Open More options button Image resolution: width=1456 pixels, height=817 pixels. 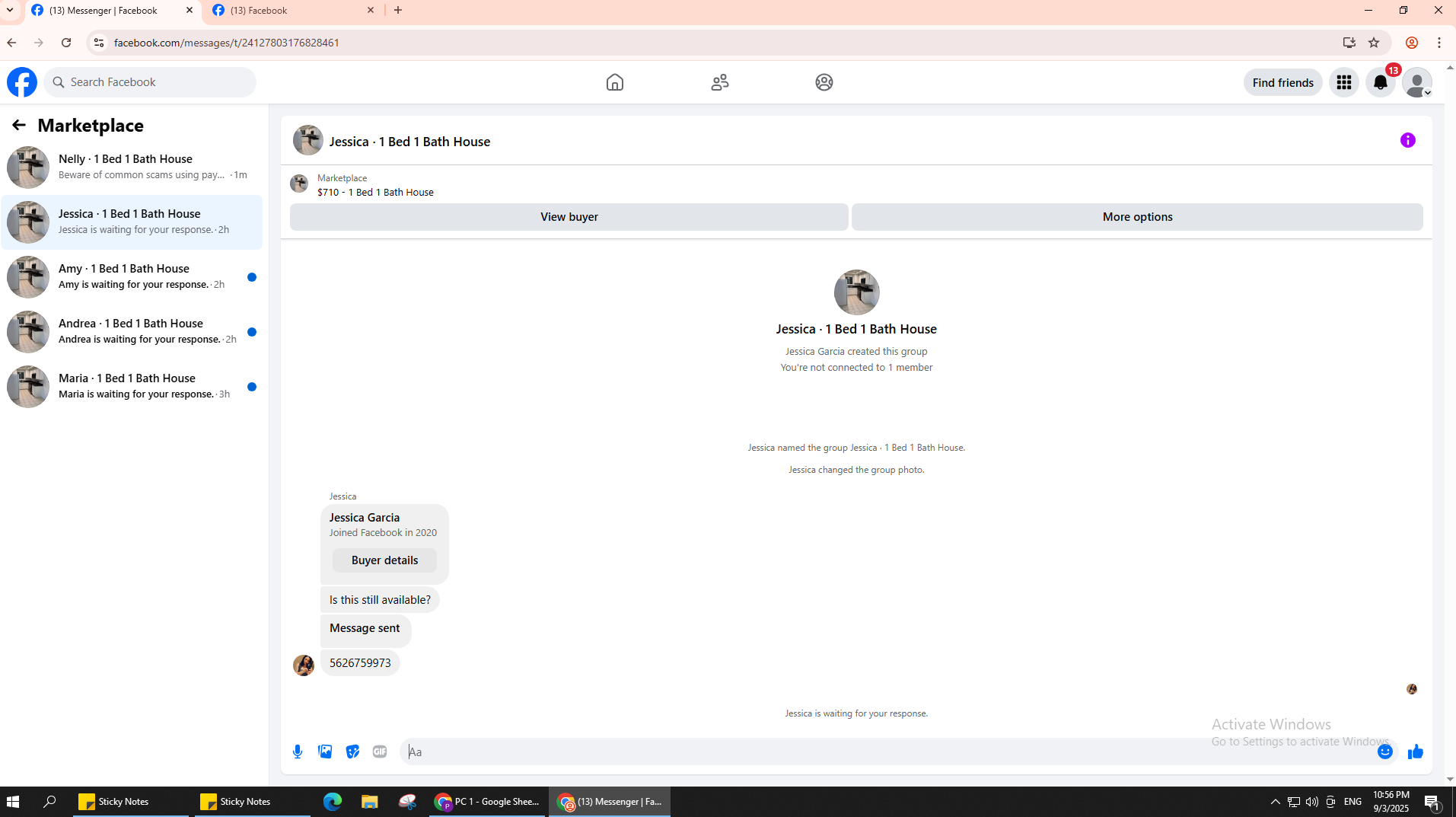(x=1137, y=217)
